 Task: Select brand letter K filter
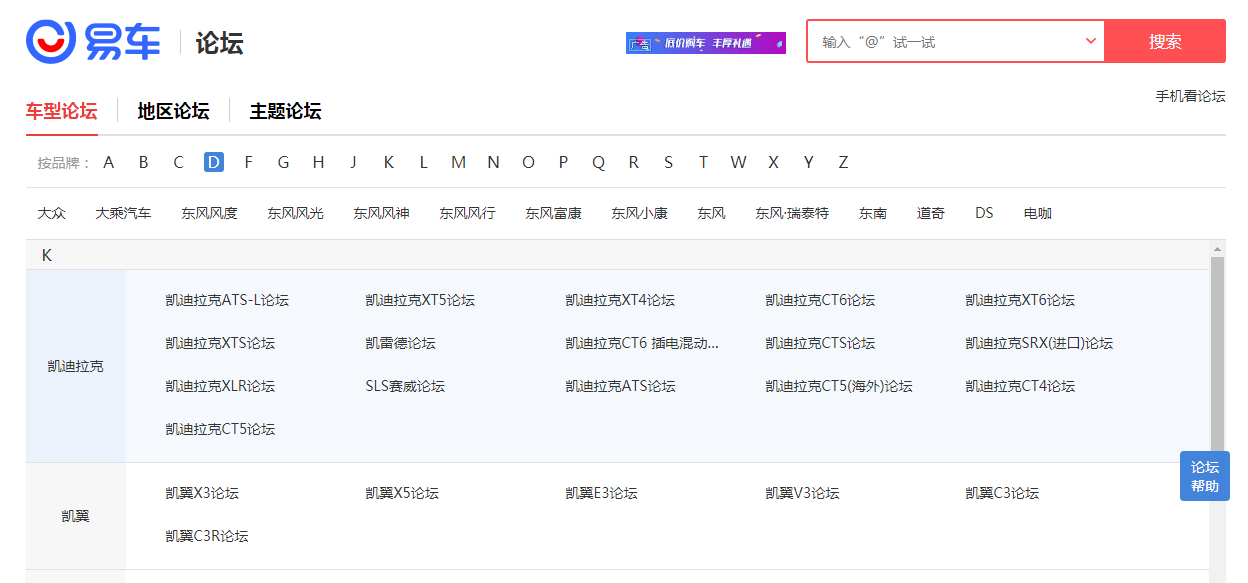pos(388,162)
